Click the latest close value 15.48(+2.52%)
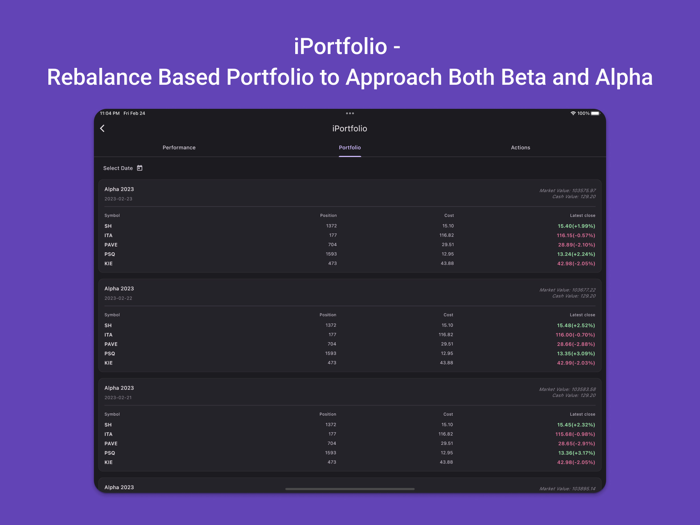 point(576,325)
